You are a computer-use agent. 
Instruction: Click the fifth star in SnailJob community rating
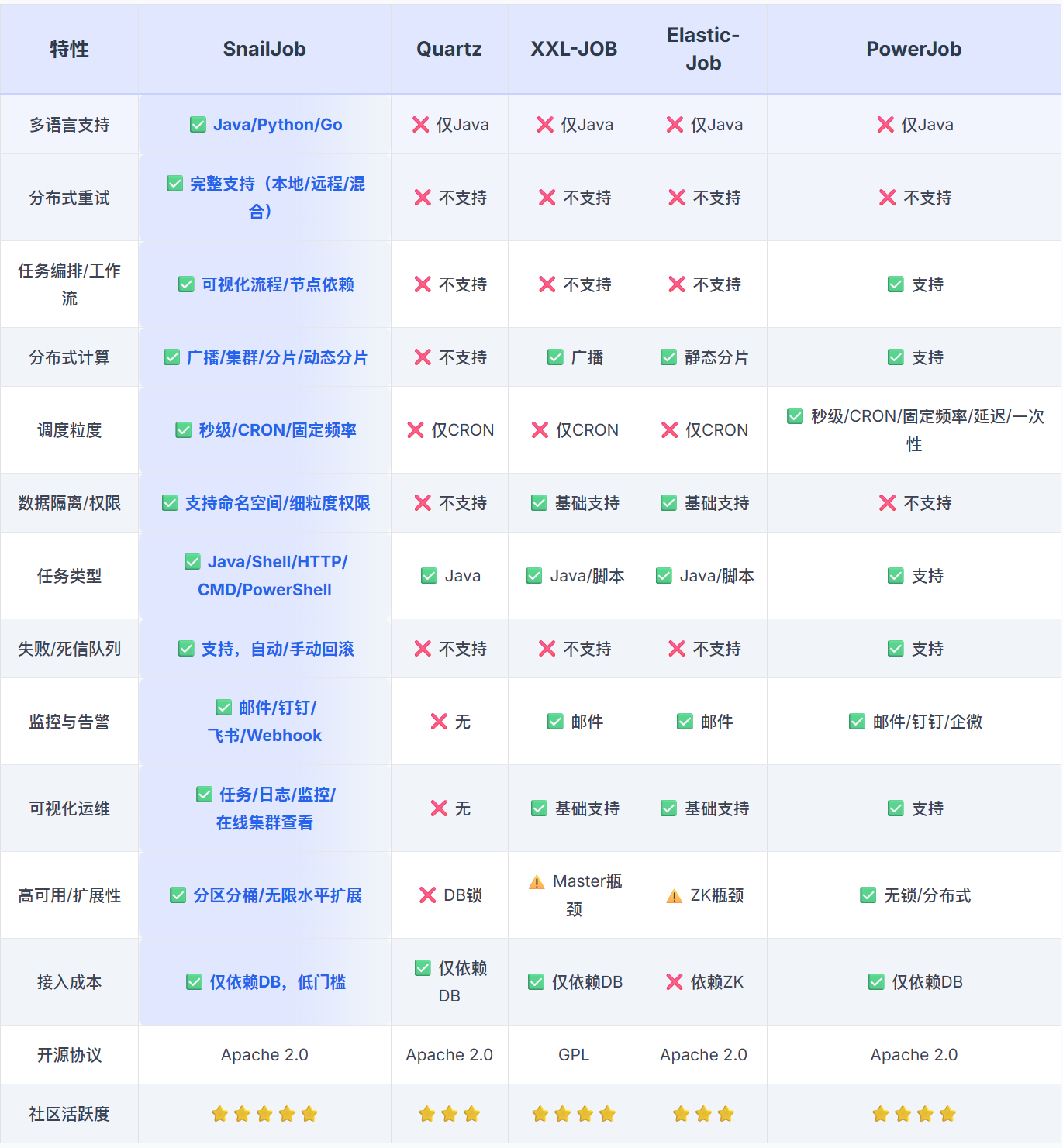[309, 1113]
